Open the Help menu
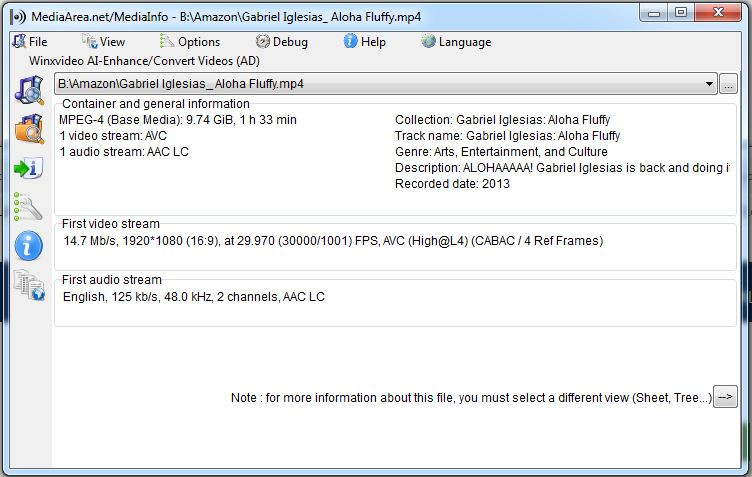752x477 pixels. (x=364, y=42)
